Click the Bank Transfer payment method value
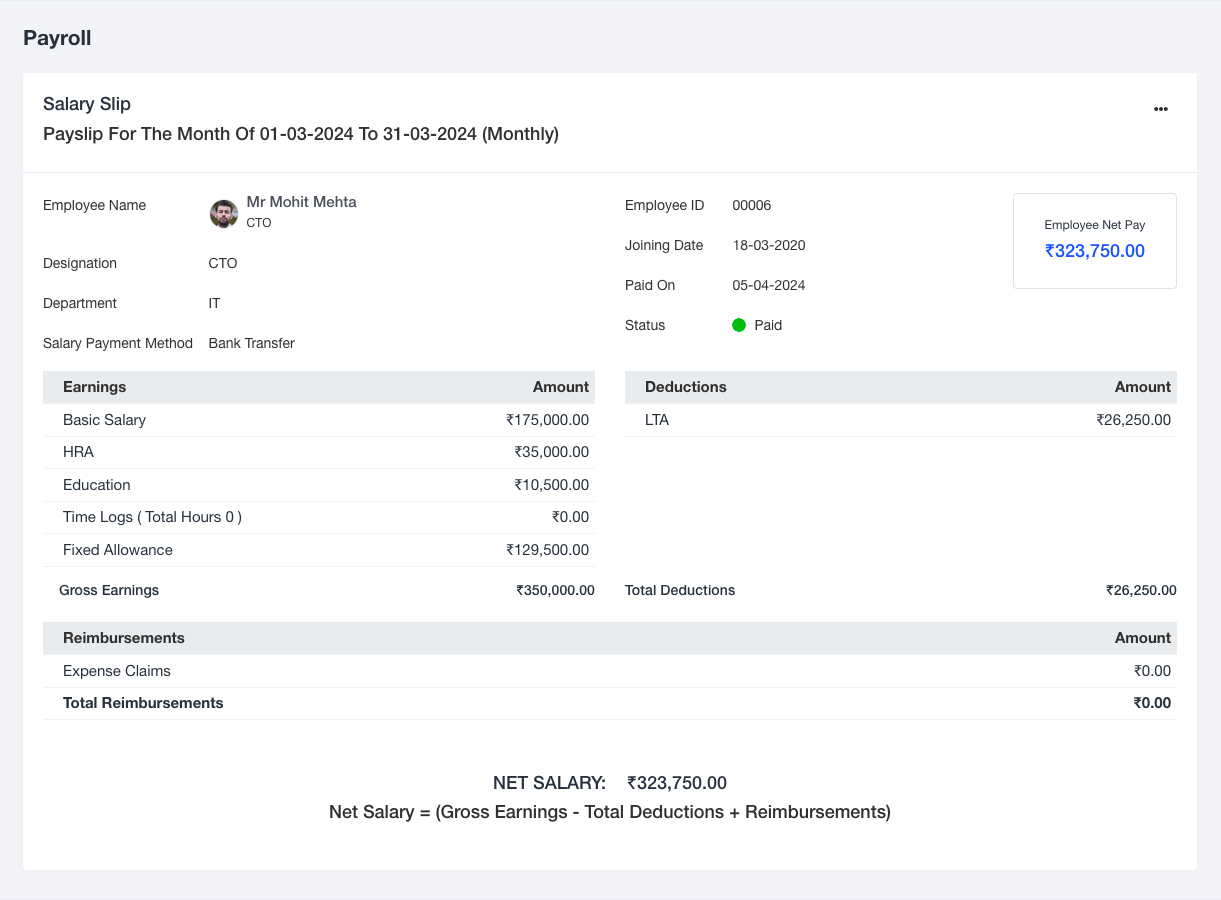 pos(251,343)
